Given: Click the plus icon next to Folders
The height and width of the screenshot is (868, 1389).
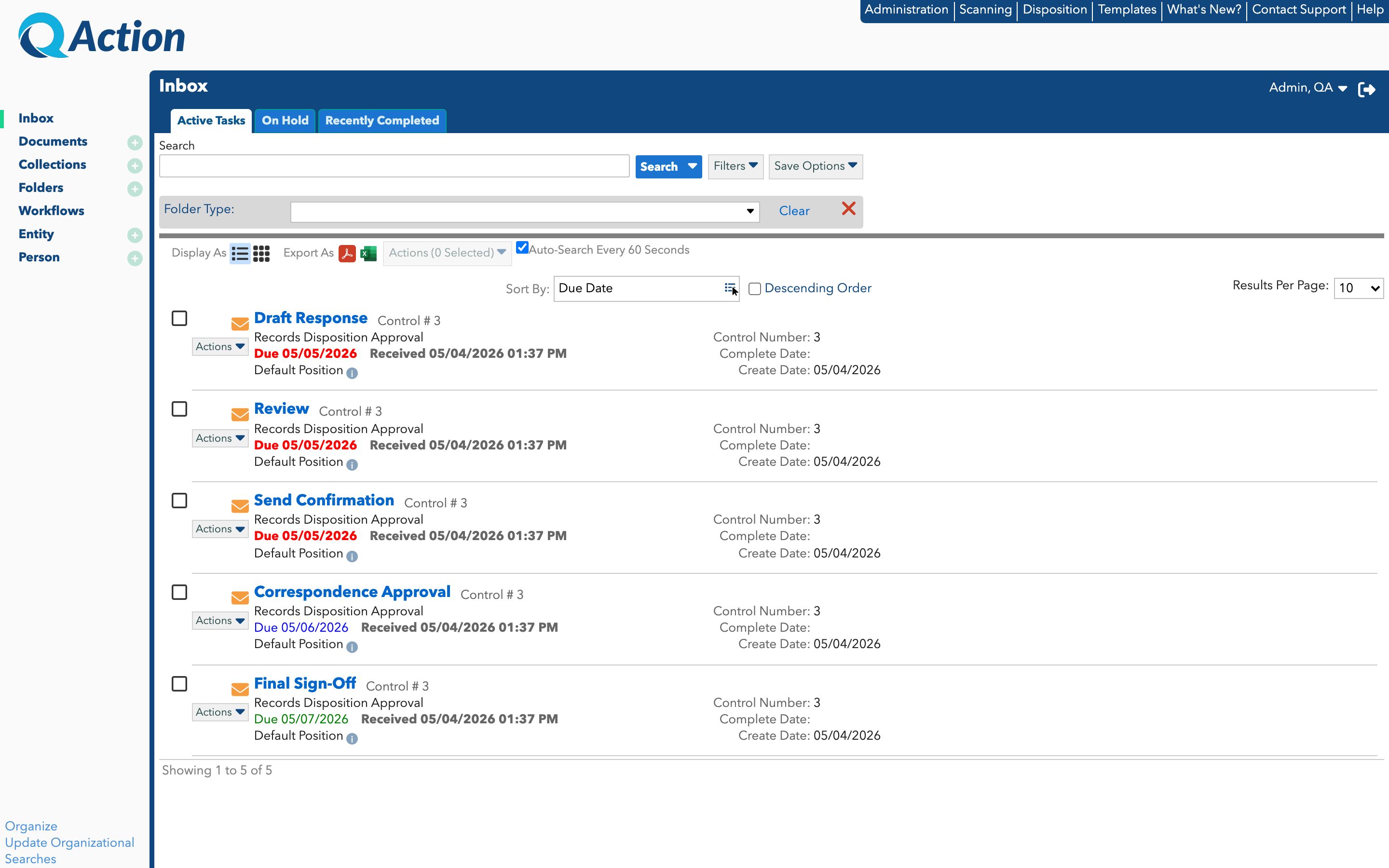Looking at the screenshot, I should point(135,189).
